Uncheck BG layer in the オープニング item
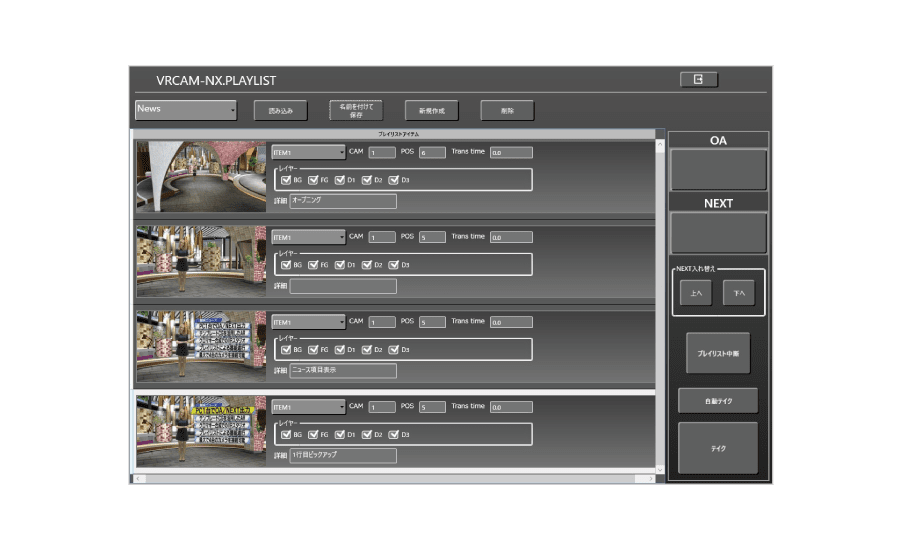This screenshot has height=550, width=900. point(286,180)
